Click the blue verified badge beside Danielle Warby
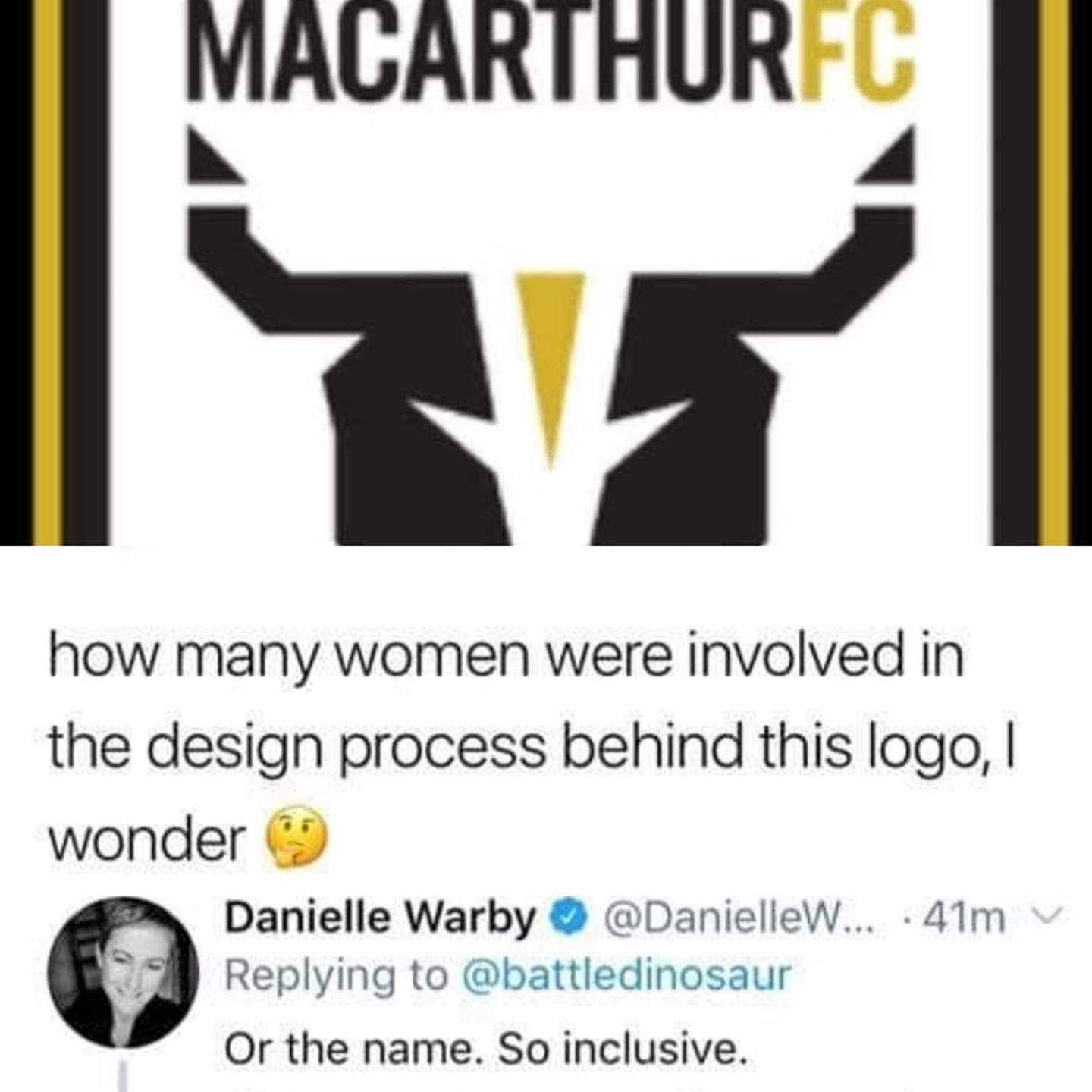The image size is (1092, 1092). [x=573, y=918]
